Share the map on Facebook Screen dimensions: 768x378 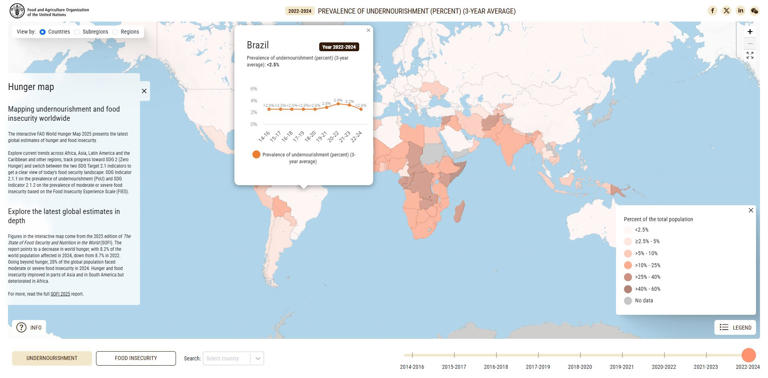click(713, 11)
